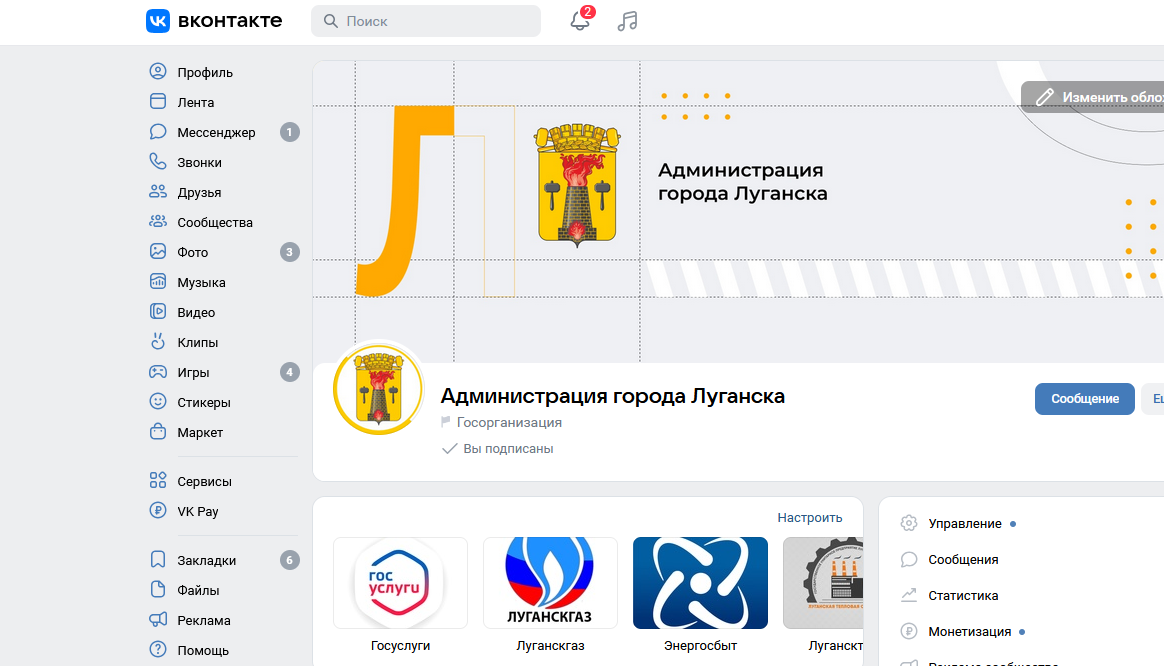
Task: Click the heading Администрация города Луганска
Action: 612,396
